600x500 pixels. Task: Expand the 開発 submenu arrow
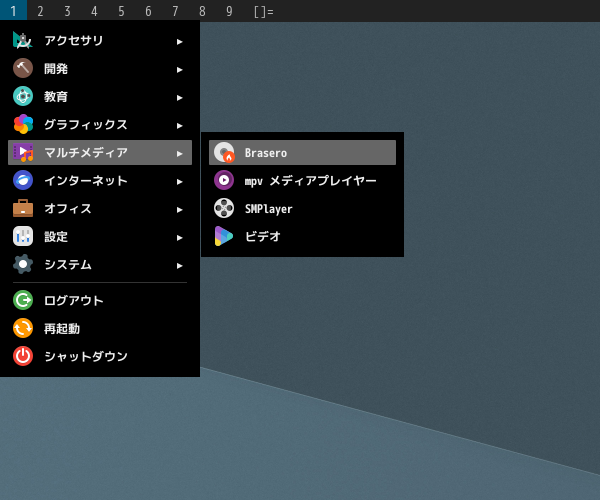179,70
